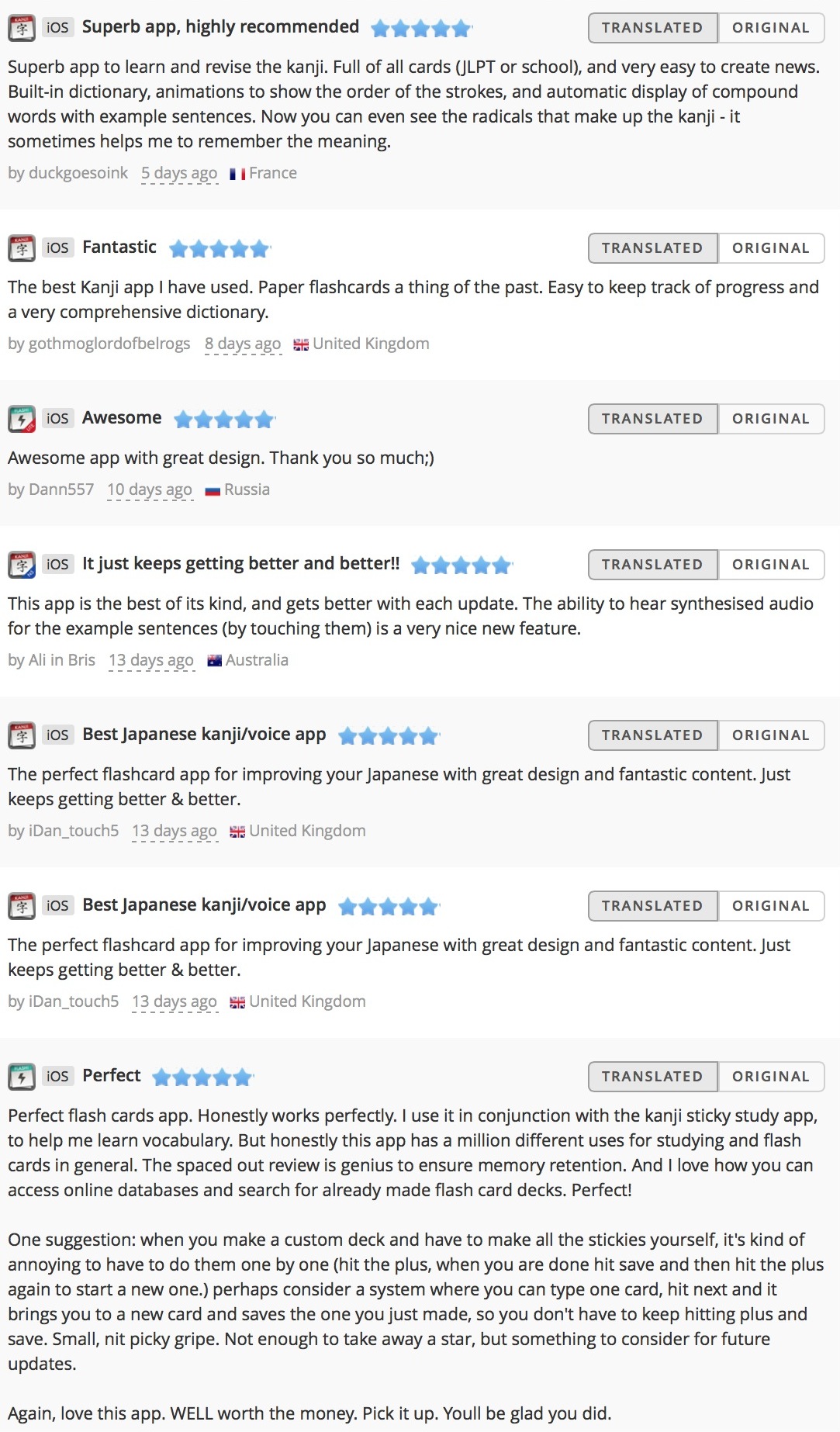Viewport: 840px width, 1432px height.
Task: Click the five-star rating on Awesome review
Action: (224, 420)
